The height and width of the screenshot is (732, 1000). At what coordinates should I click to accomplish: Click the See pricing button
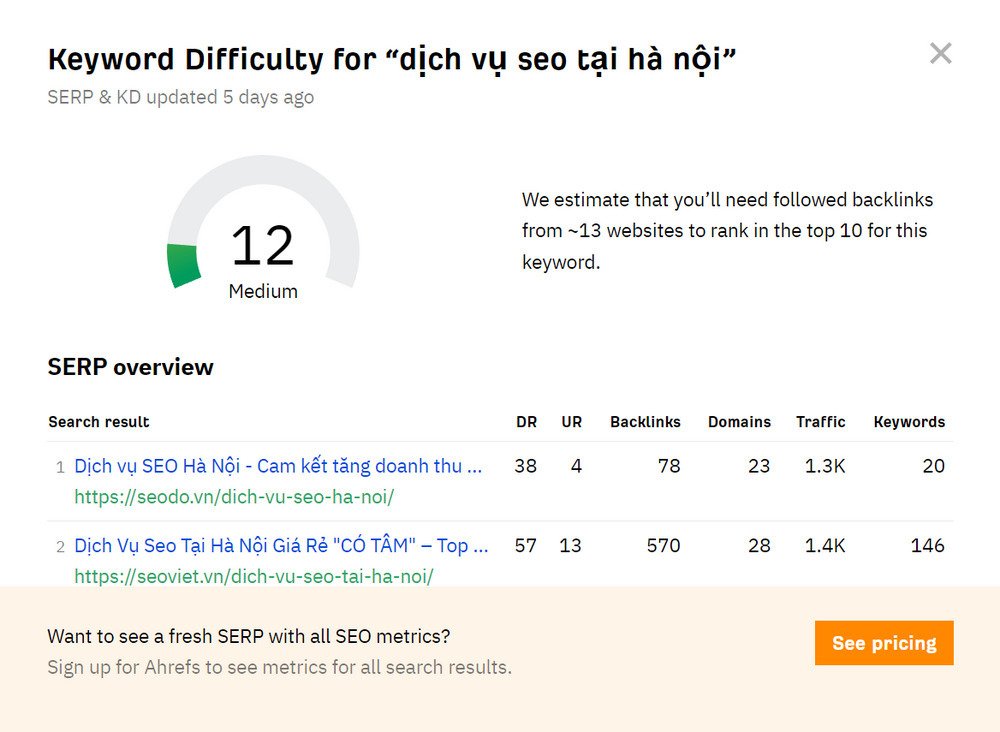tap(884, 643)
